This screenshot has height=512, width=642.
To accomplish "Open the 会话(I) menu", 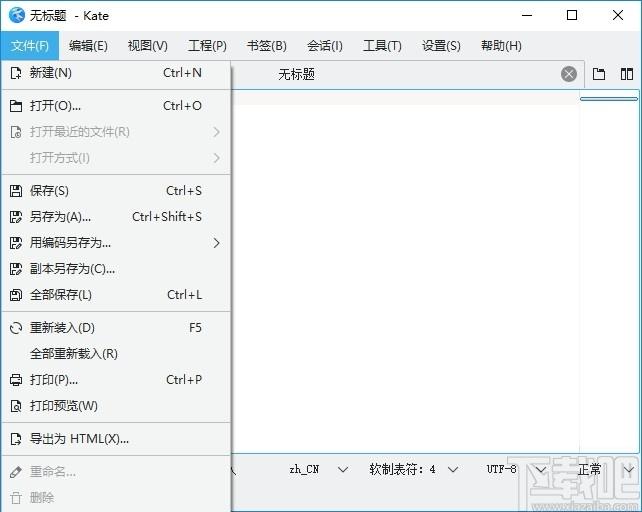I will click(325, 45).
